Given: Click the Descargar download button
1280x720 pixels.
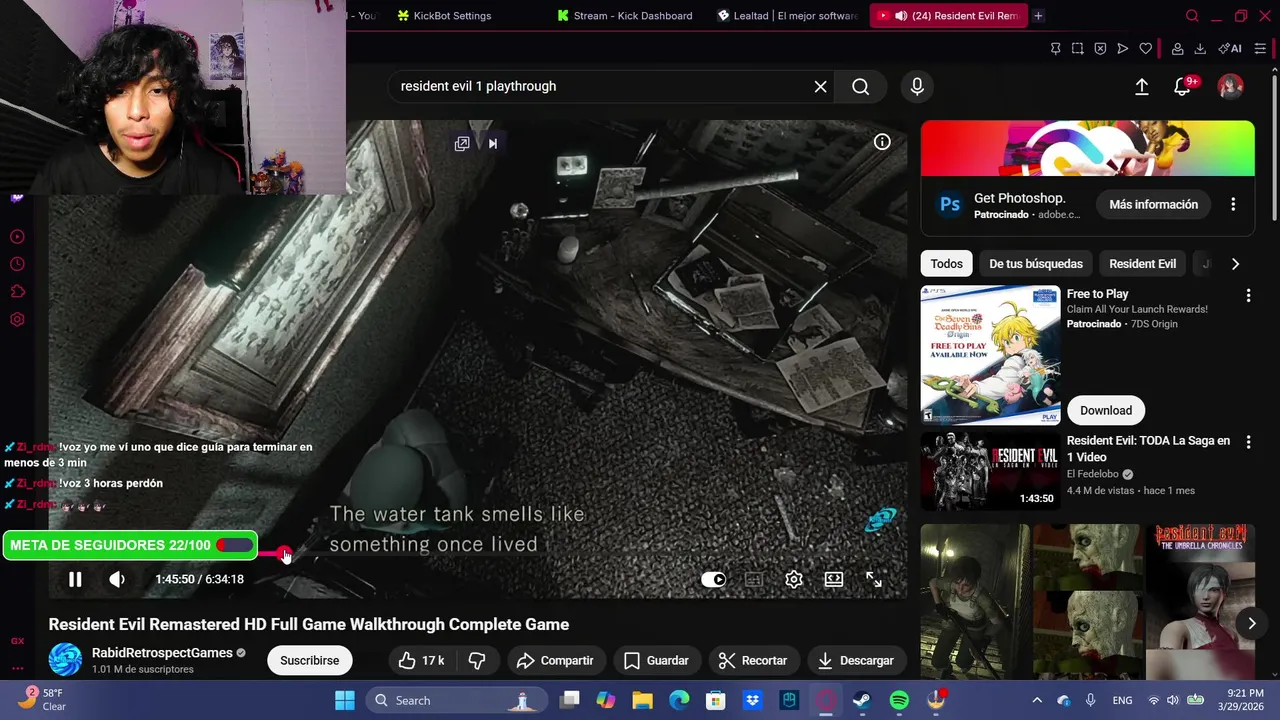Looking at the screenshot, I should 856,660.
